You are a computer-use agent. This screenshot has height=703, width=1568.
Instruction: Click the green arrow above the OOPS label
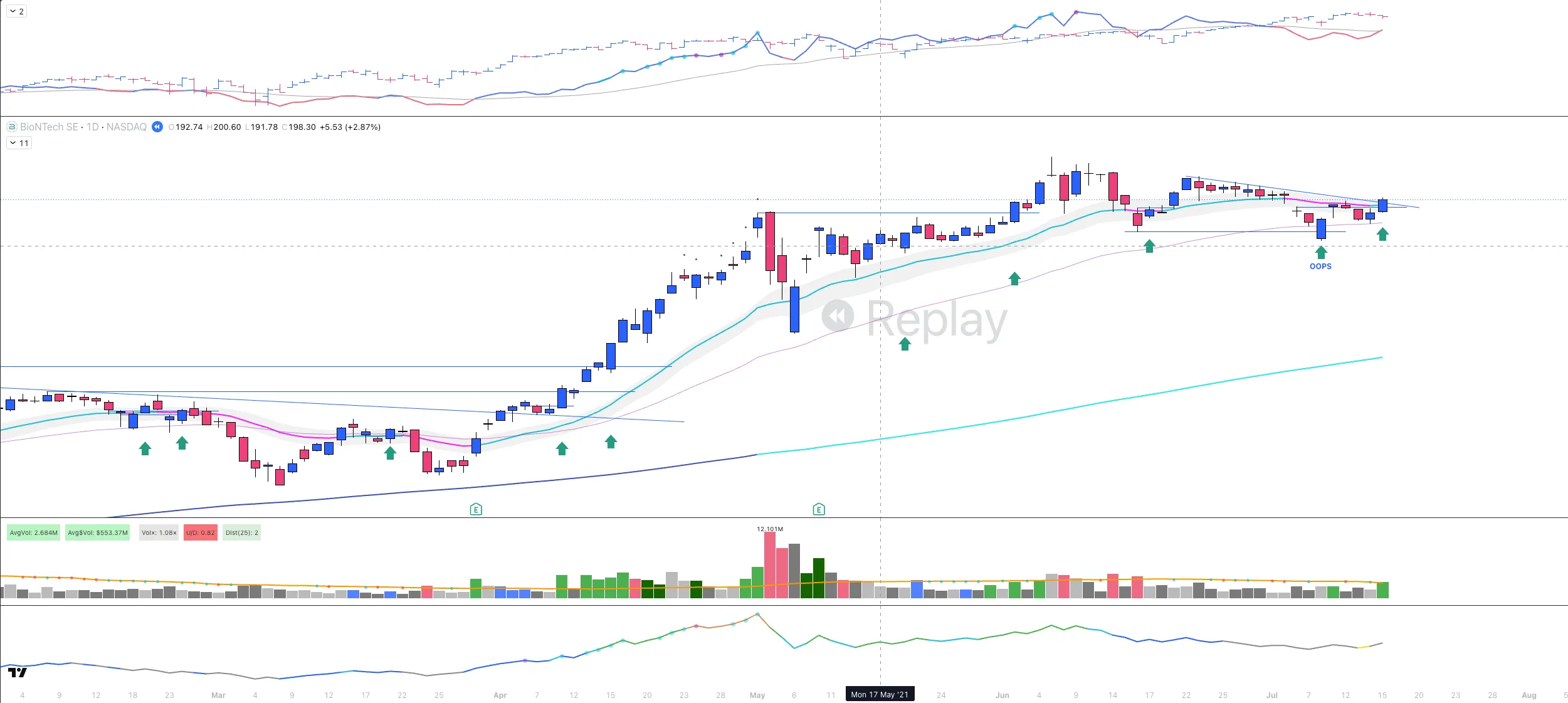1321,252
